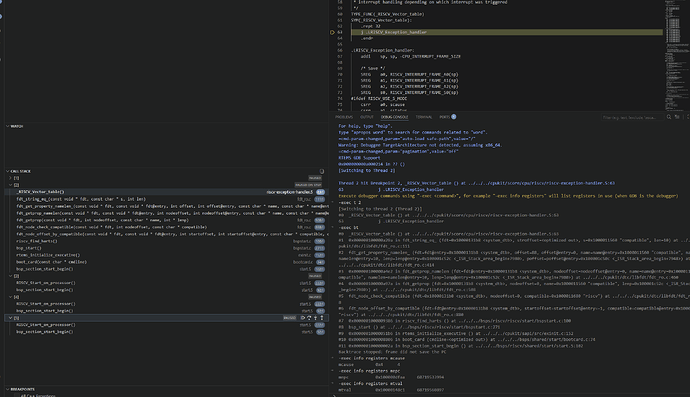Select the DEBUG CONSOLE tab
The height and width of the screenshot is (397, 690).
pos(395,117)
